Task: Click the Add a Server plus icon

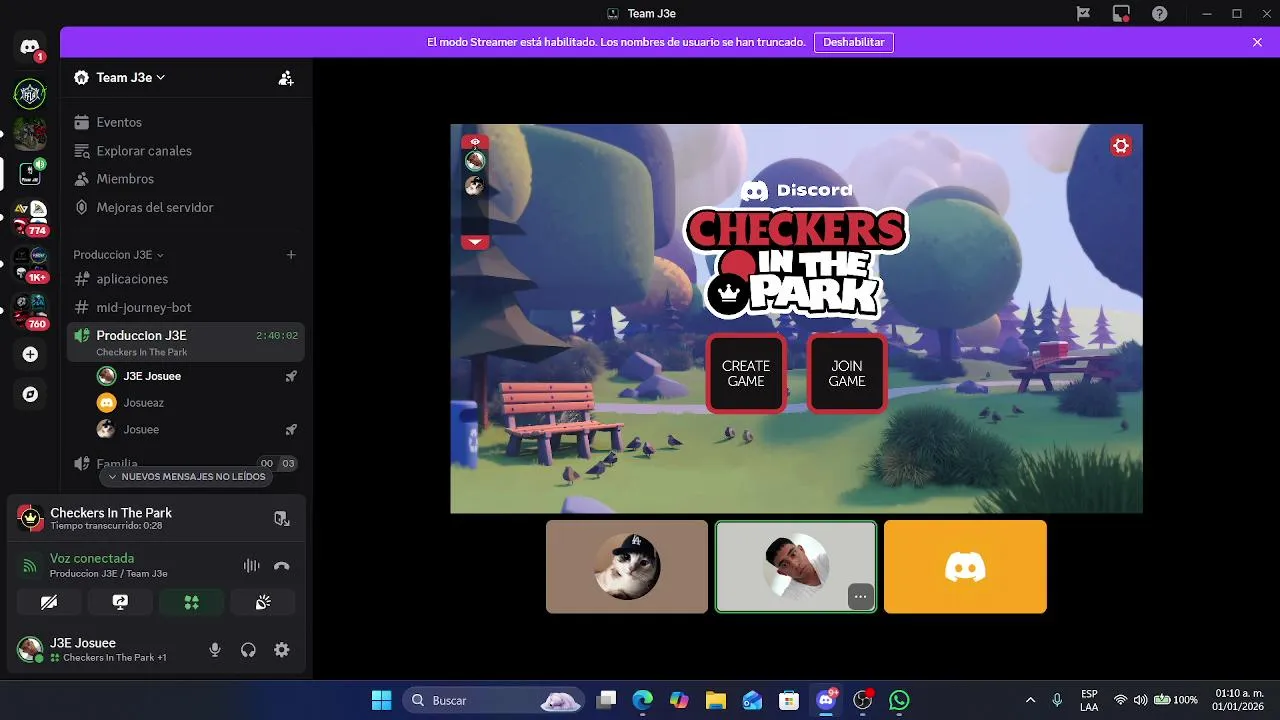Action: click(x=30, y=354)
